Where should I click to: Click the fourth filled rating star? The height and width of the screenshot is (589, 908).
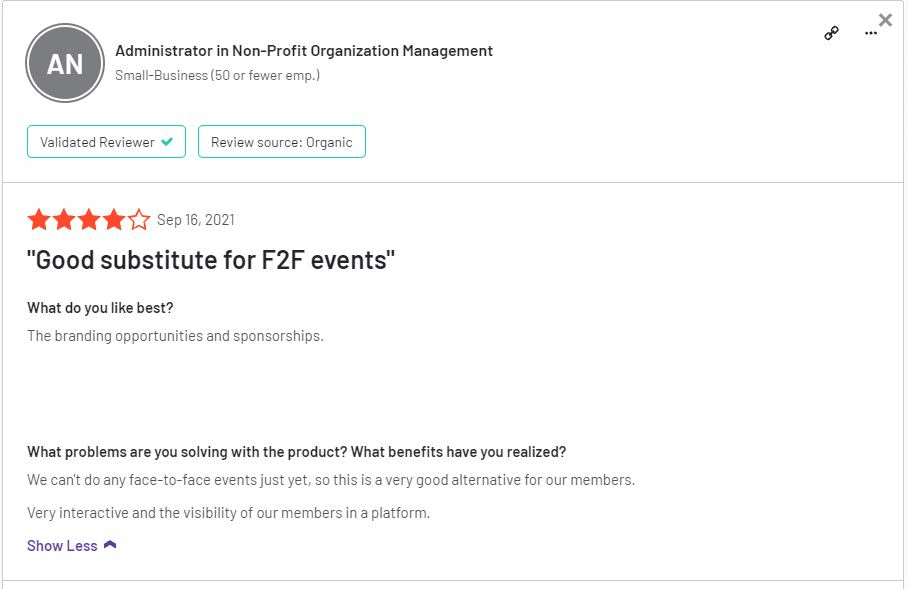(x=114, y=219)
